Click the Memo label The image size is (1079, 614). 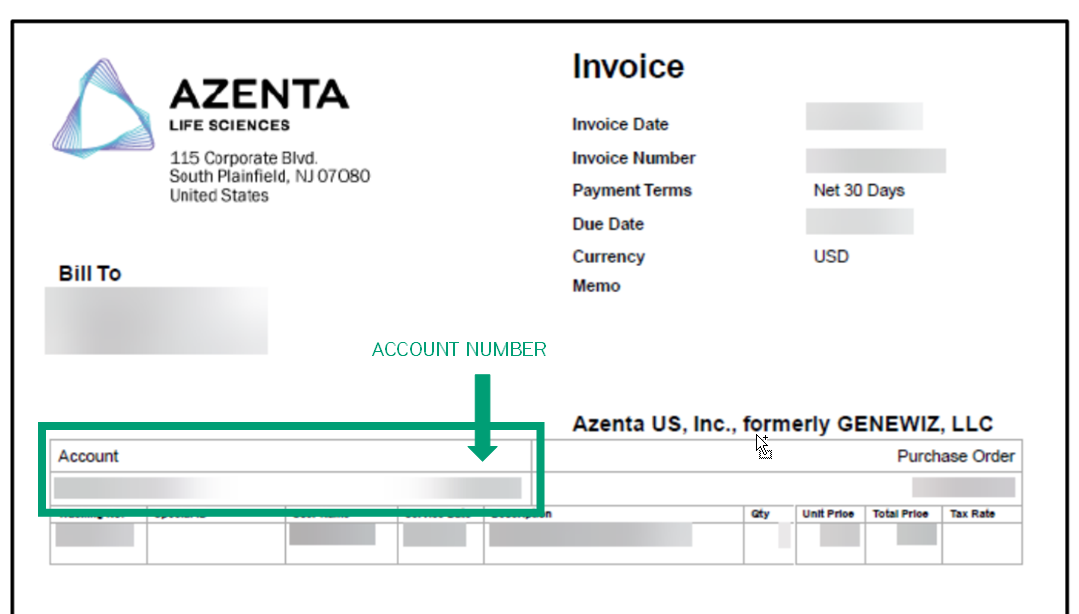pyautogui.click(x=596, y=286)
